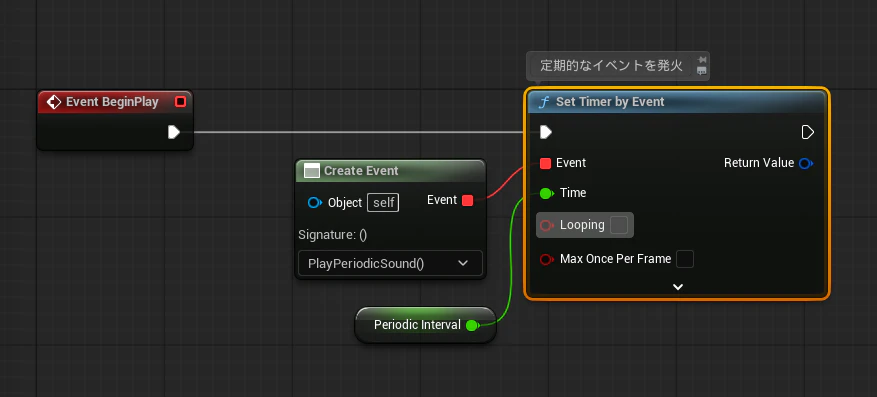This screenshot has height=397, width=877.
Task: Click the Event BeginPlay node diamond icon
Action: pyautogui.click(x=54, y=102)
